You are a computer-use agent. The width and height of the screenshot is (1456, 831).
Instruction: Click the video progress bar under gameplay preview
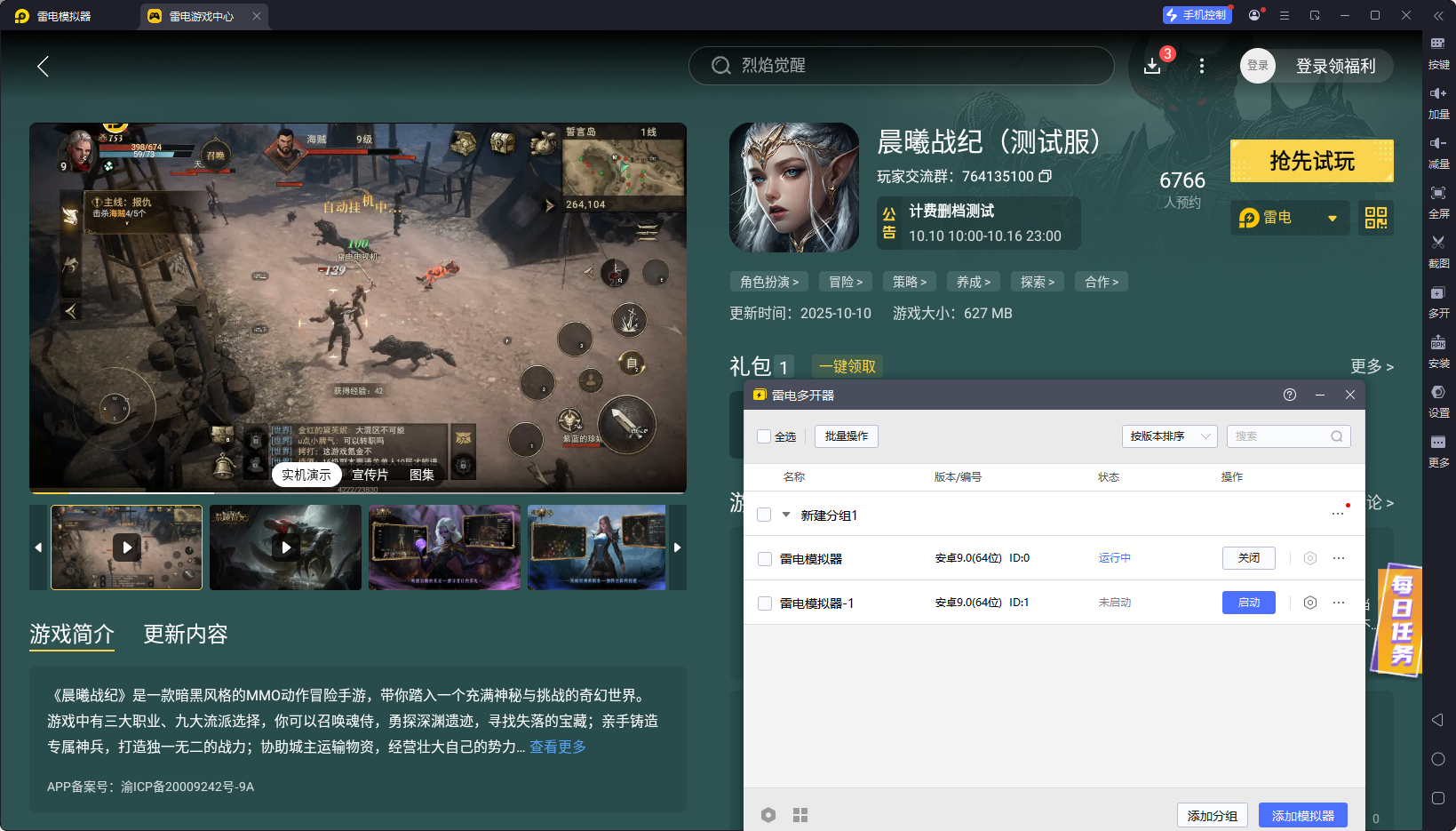[x=358, y=491]
